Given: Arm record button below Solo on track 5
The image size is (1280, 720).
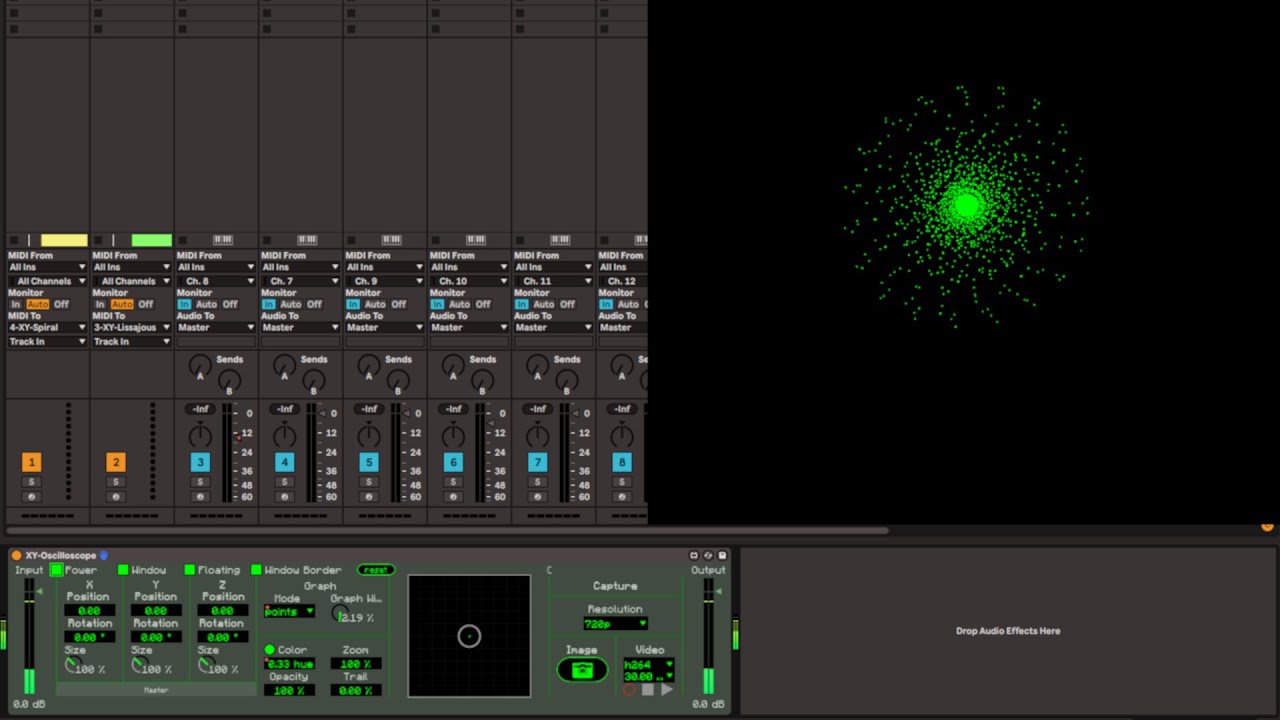Looking at the screenshot, I should (368, 497).
